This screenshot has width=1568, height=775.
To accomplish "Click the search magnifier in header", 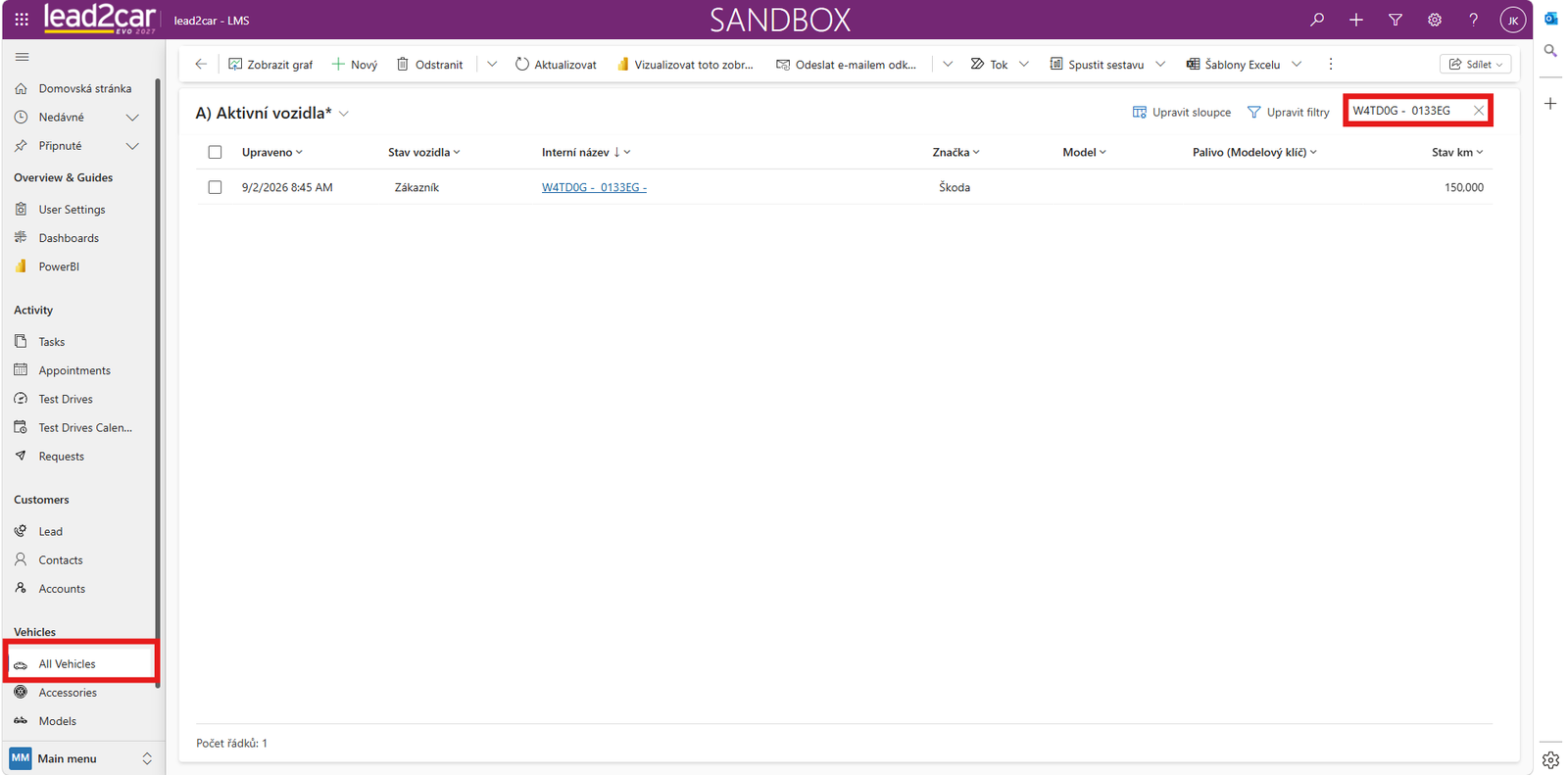I will [1317, 20].
